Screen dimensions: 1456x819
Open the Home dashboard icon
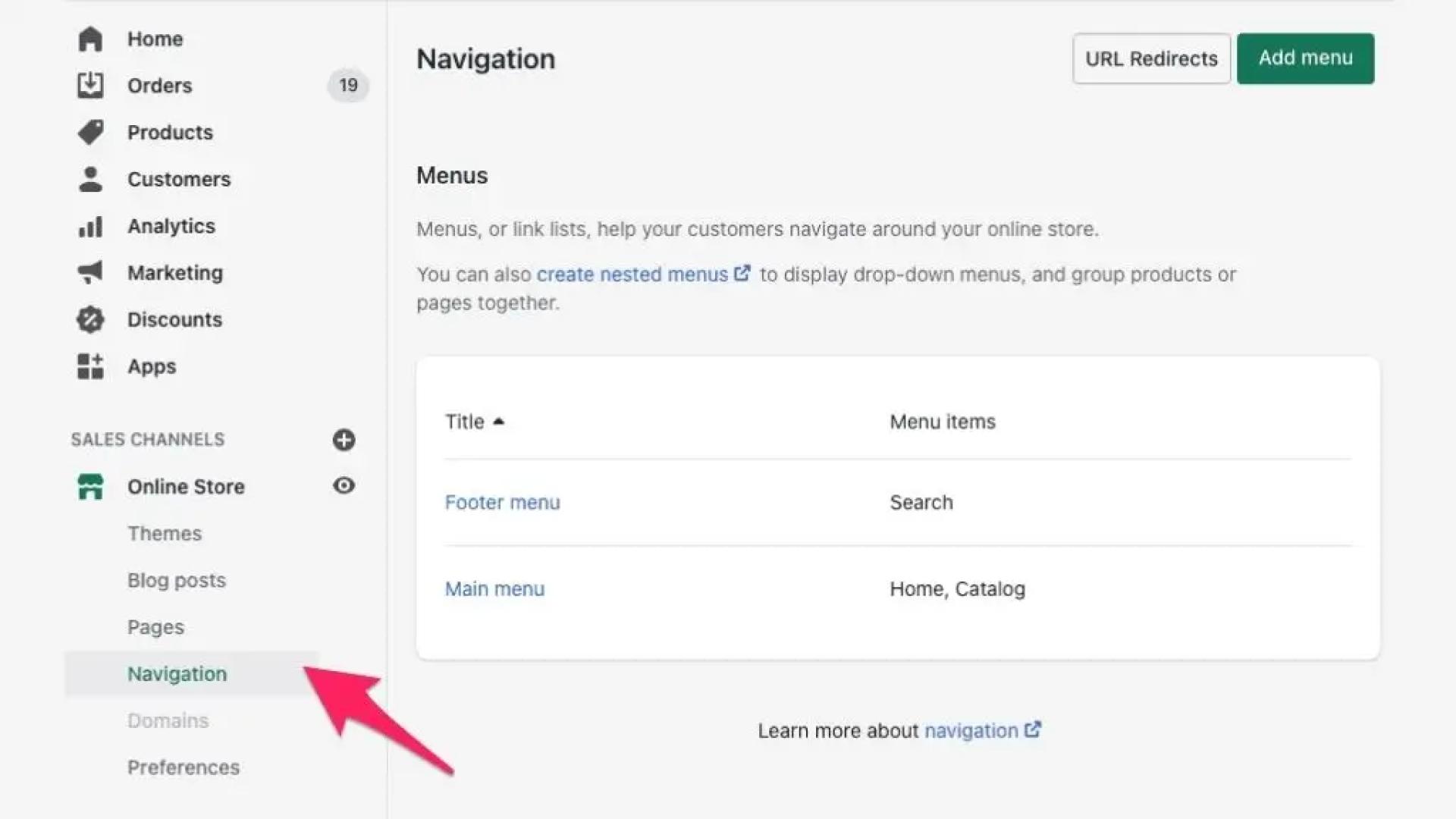(90, 39)
